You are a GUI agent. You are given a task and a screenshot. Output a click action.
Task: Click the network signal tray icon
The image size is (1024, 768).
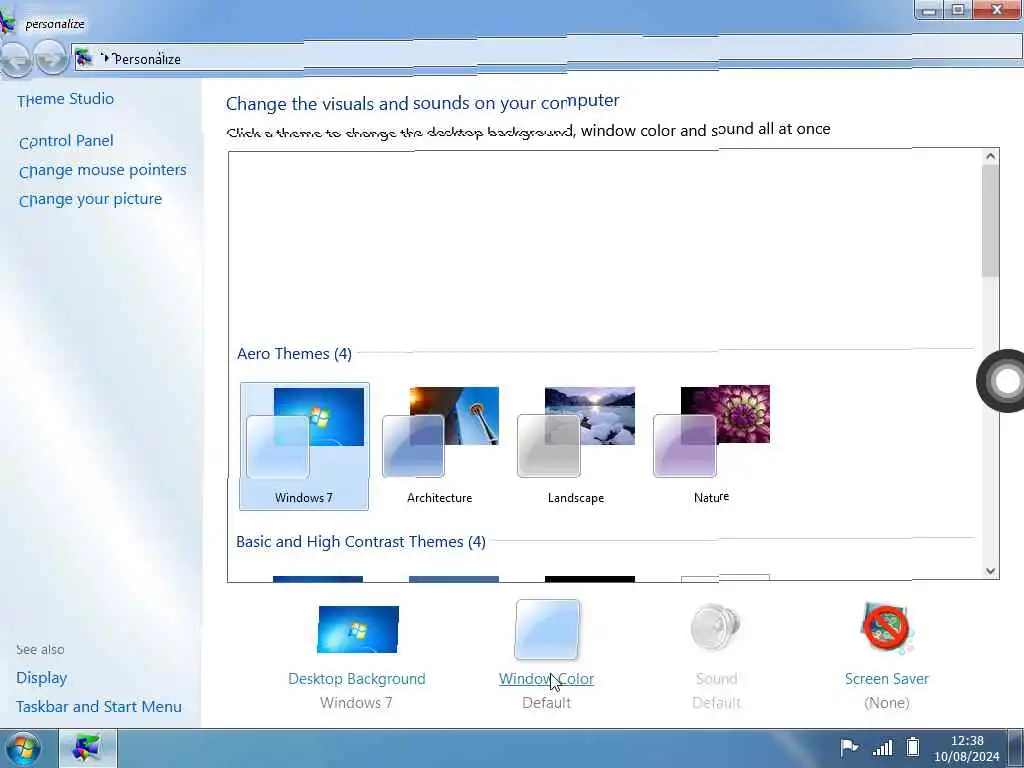click(882, 746)
